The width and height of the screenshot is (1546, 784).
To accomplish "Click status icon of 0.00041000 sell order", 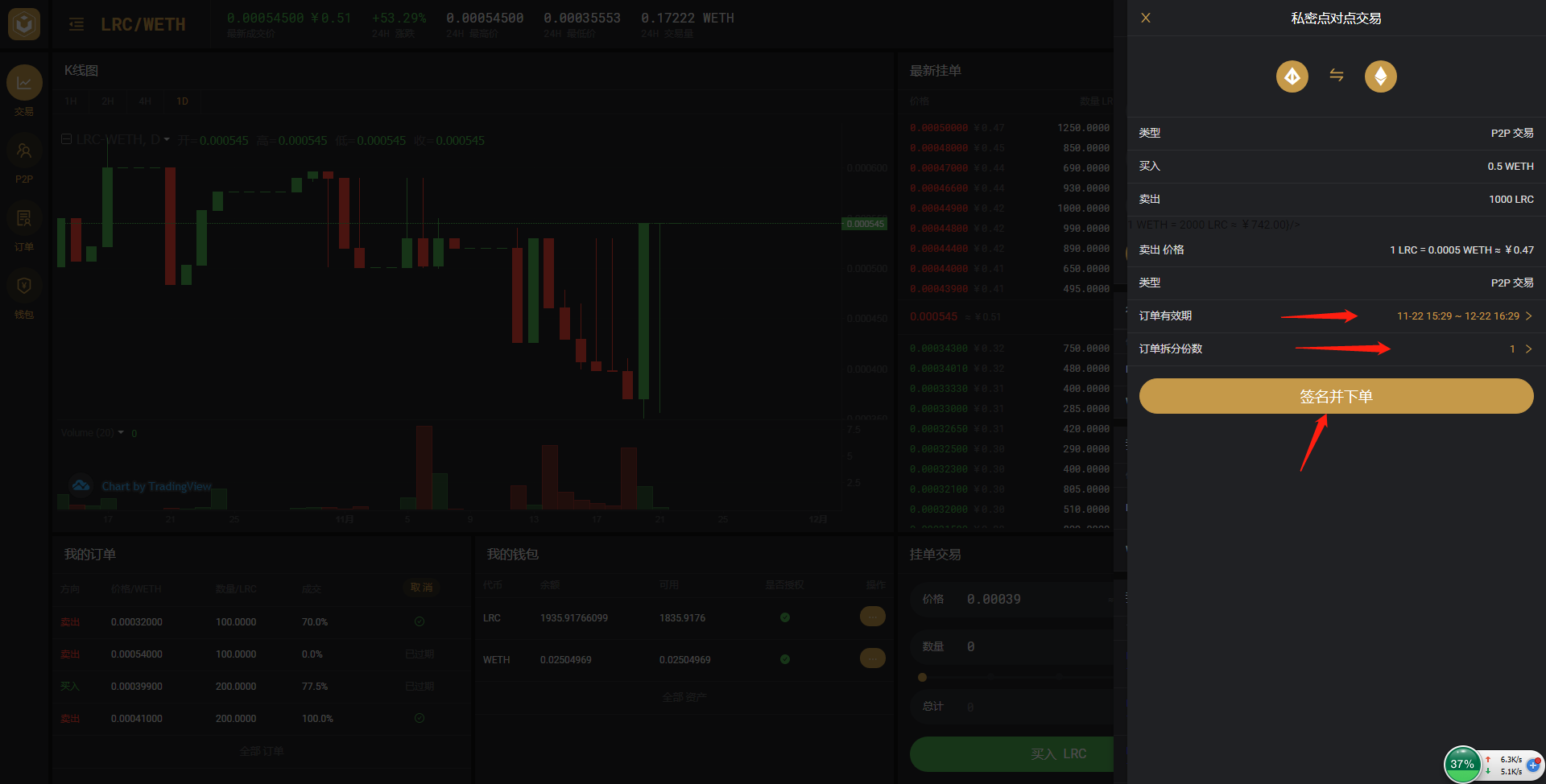I will (x=420, y=718).
